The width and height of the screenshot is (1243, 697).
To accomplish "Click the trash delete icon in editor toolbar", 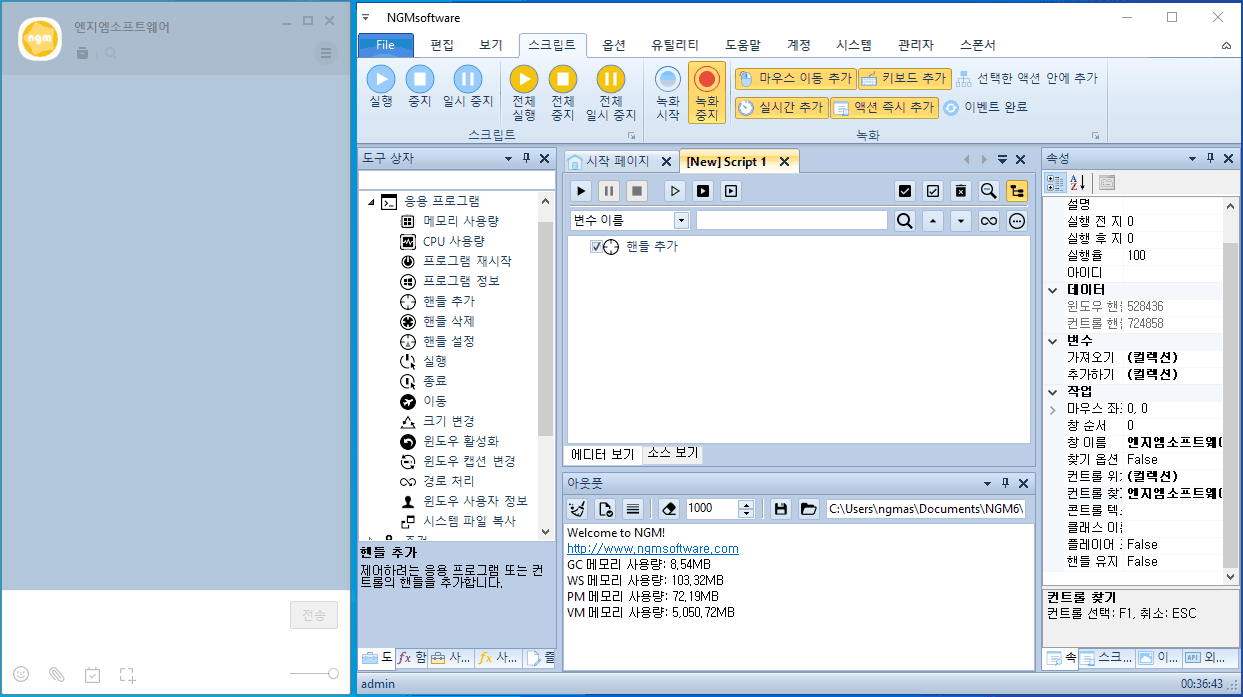I will (x=961, y=191).
